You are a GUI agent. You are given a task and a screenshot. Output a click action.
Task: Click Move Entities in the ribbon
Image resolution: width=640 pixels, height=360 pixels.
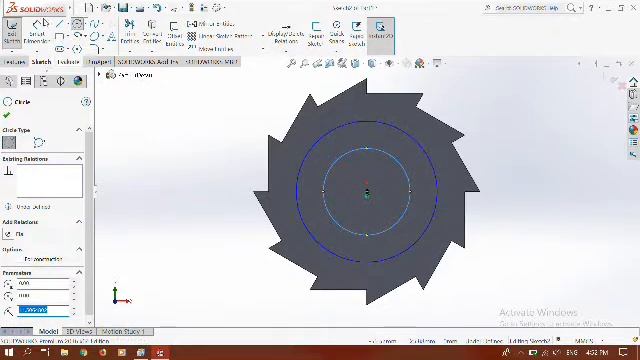click(211, 49)
